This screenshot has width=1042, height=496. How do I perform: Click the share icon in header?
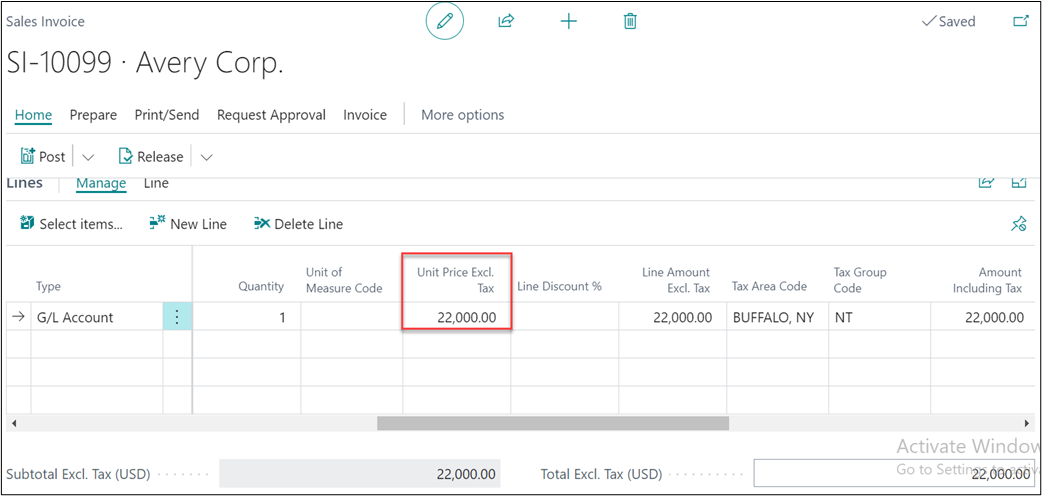coord(506,21)
